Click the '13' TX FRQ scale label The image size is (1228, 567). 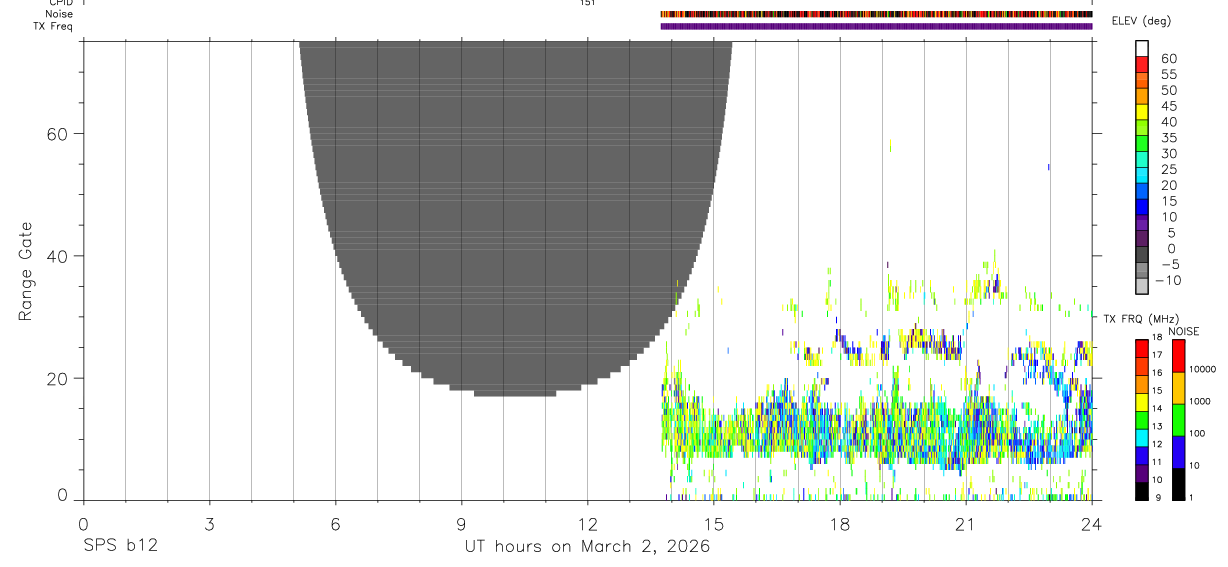(x=1158, y=426)
